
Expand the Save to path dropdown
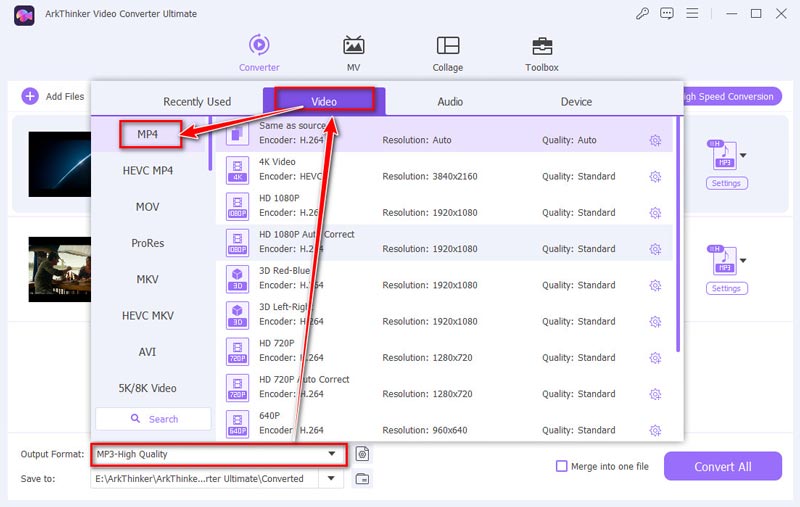[x=332, y=479]
